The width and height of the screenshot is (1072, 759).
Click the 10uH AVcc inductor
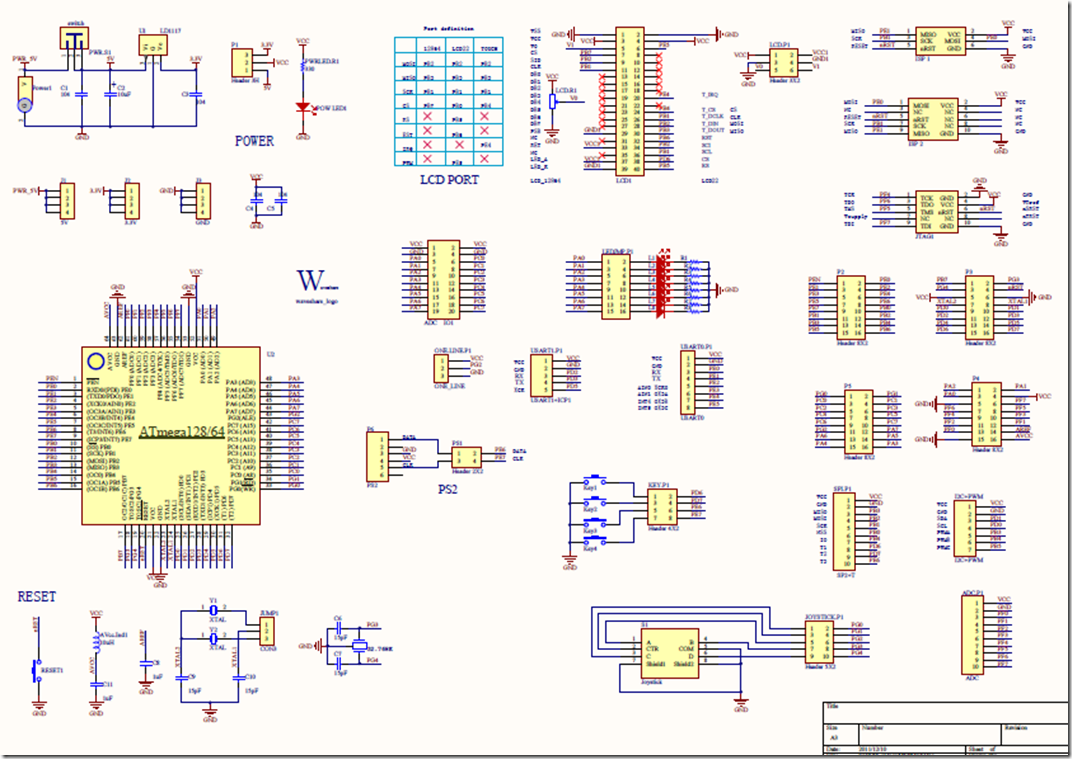(96, 643)
